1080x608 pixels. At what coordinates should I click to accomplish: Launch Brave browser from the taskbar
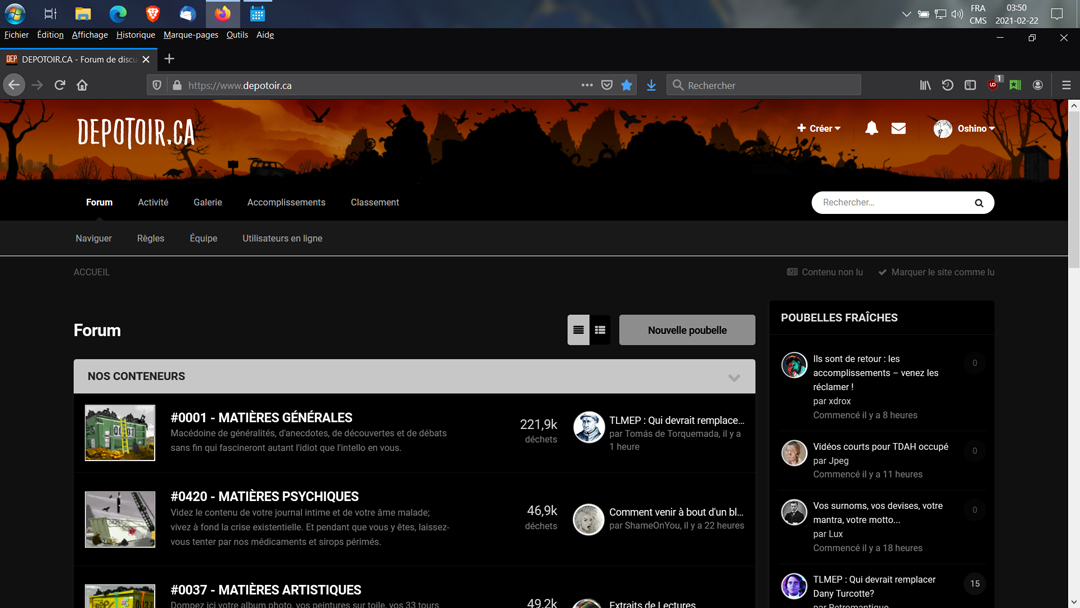point(153,13)
